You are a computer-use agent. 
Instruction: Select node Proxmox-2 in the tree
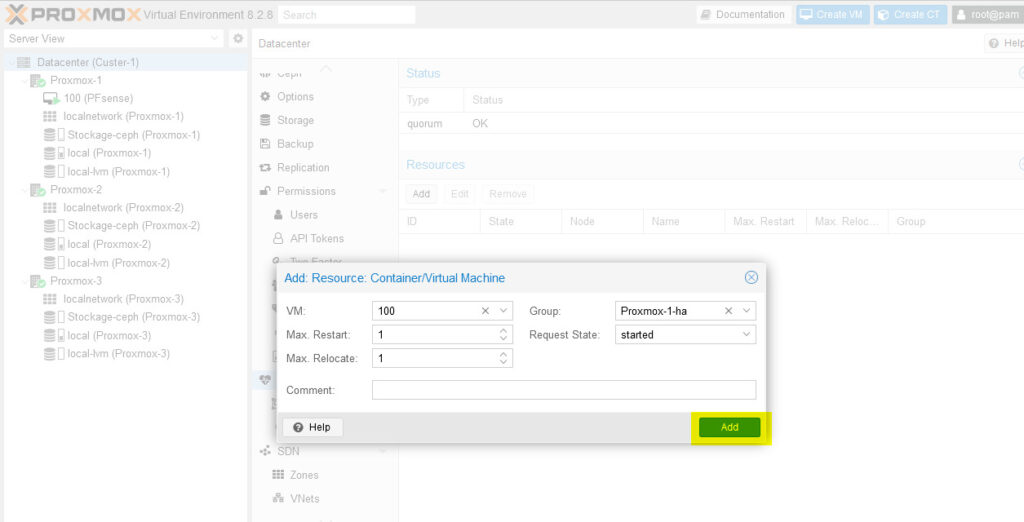[76, 189]
